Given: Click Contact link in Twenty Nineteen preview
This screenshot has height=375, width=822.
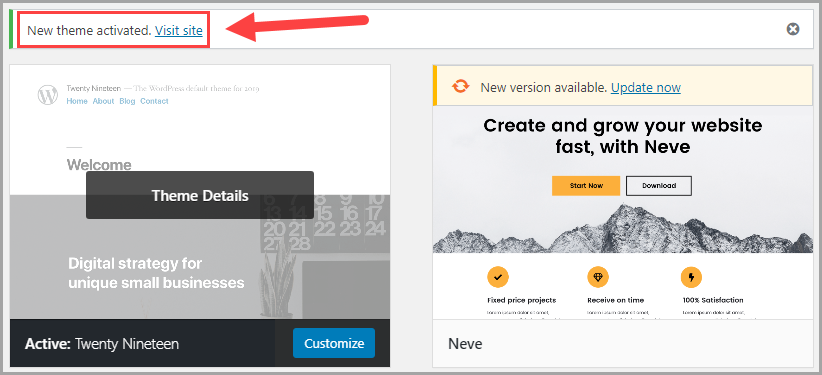Looking at the screenshot, I should point(154,101).
